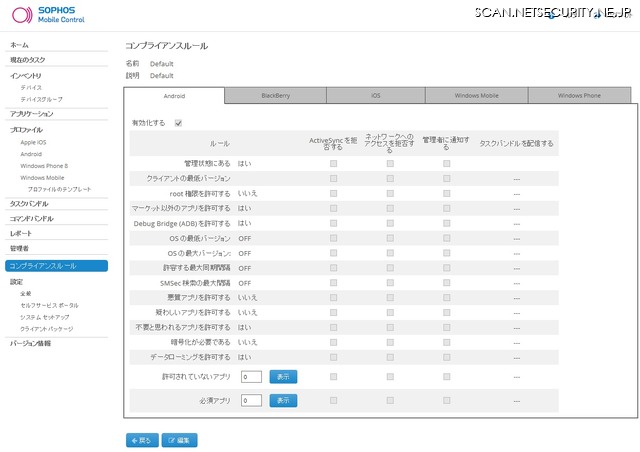Open the Windows Mobile tab
640x452 pixels.
[476, 95]
